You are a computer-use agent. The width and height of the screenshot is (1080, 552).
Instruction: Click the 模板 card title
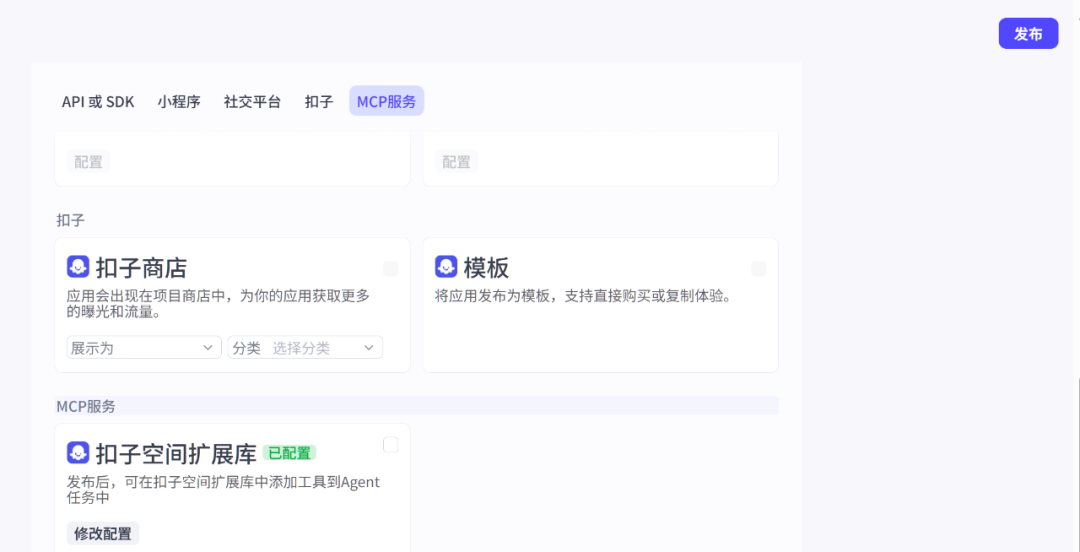click(x=486, y=267)
